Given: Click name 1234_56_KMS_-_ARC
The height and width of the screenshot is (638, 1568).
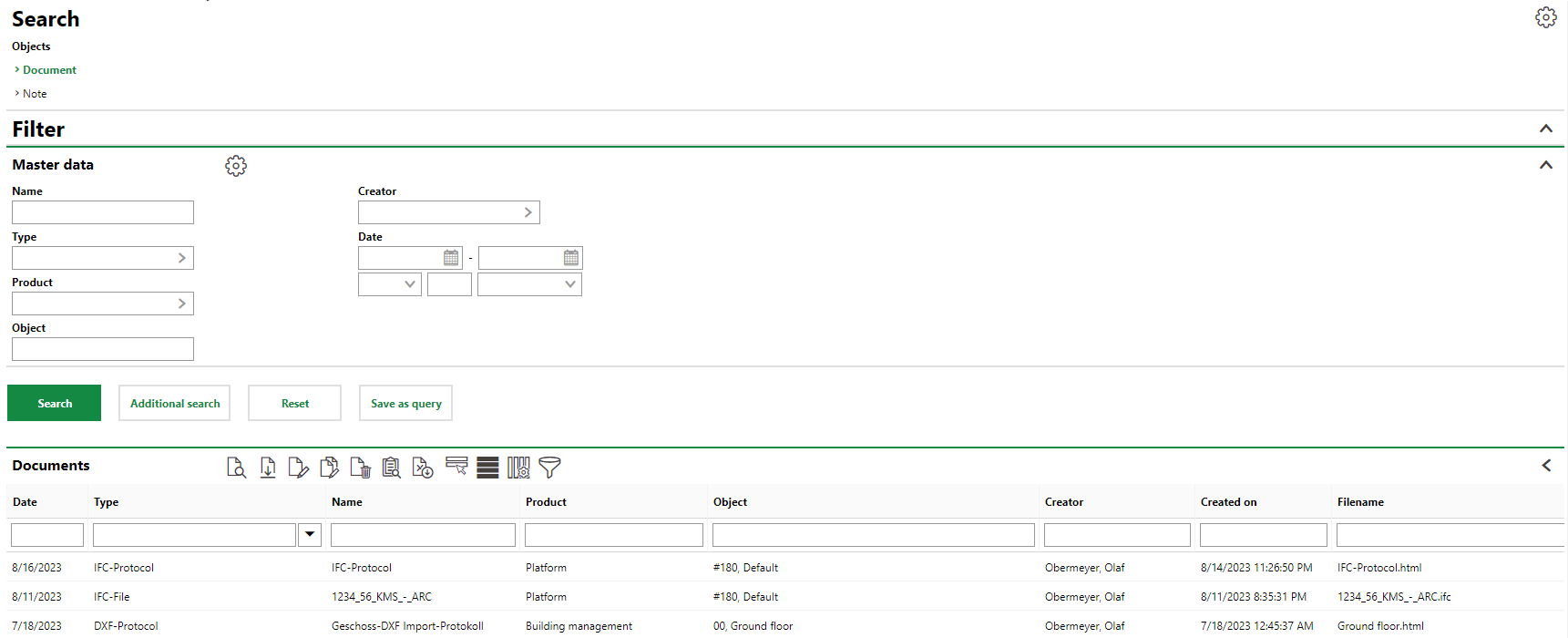Looking at the screenshot, I should point(381,597).
